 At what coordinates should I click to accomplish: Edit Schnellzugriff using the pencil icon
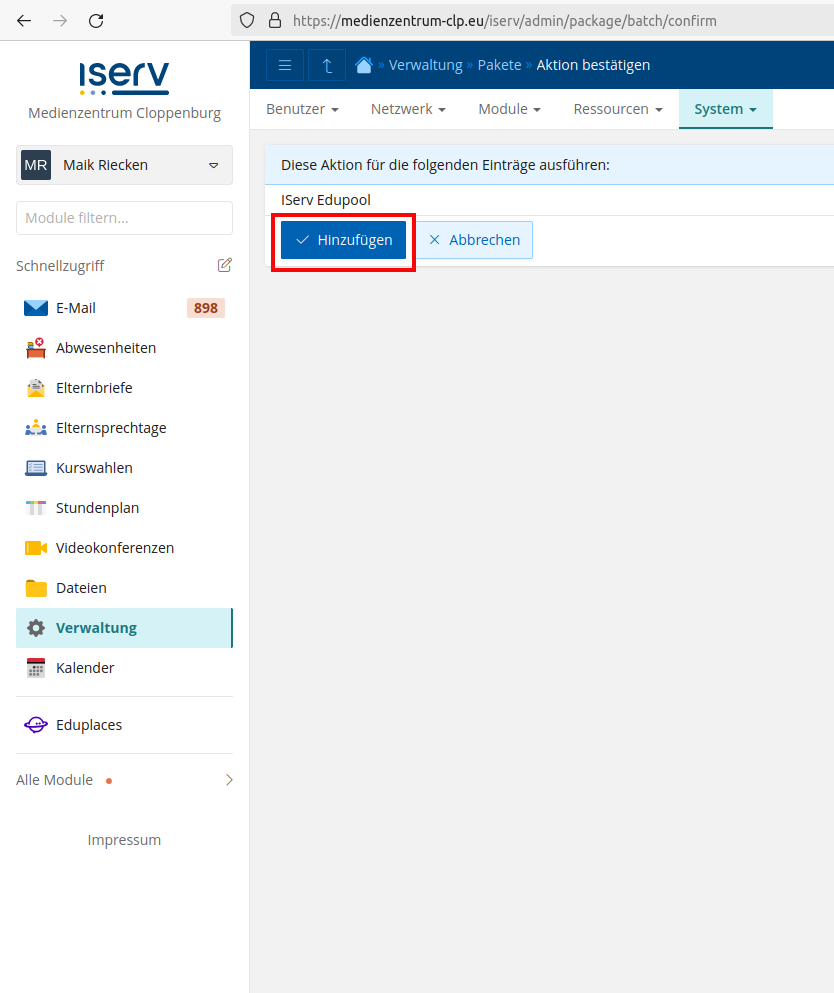pyautogui.click(x=225, y=265)
